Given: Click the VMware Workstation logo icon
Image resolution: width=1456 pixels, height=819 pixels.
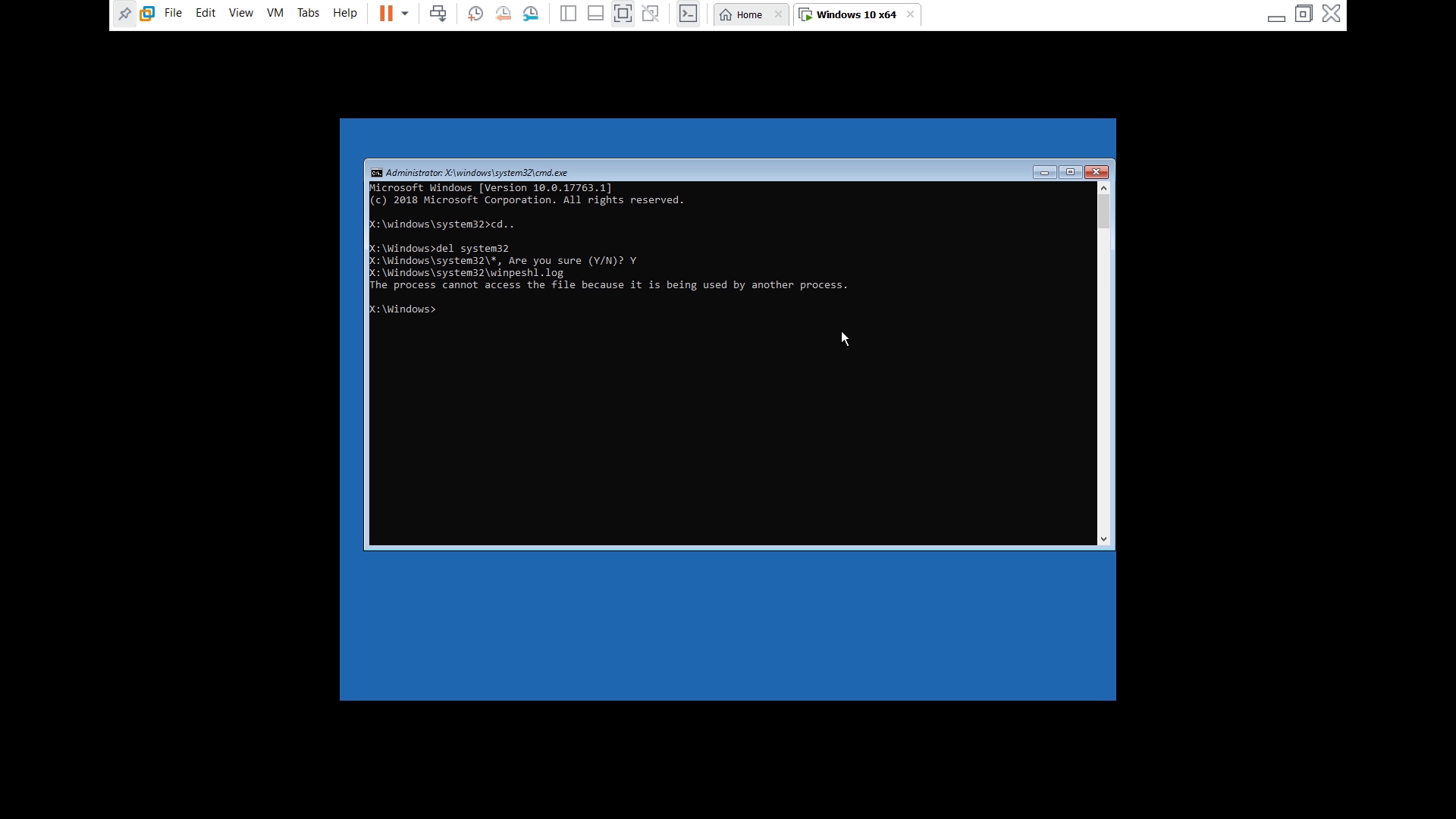Looking at the screenshot, I should pos(148,14).
